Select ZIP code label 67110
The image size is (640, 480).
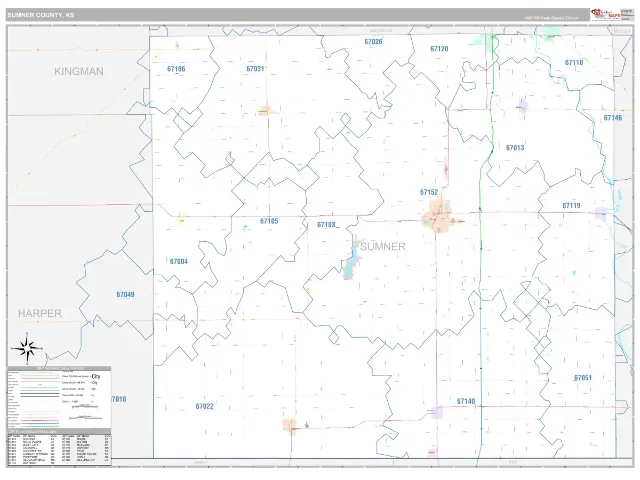coord(574,63)
